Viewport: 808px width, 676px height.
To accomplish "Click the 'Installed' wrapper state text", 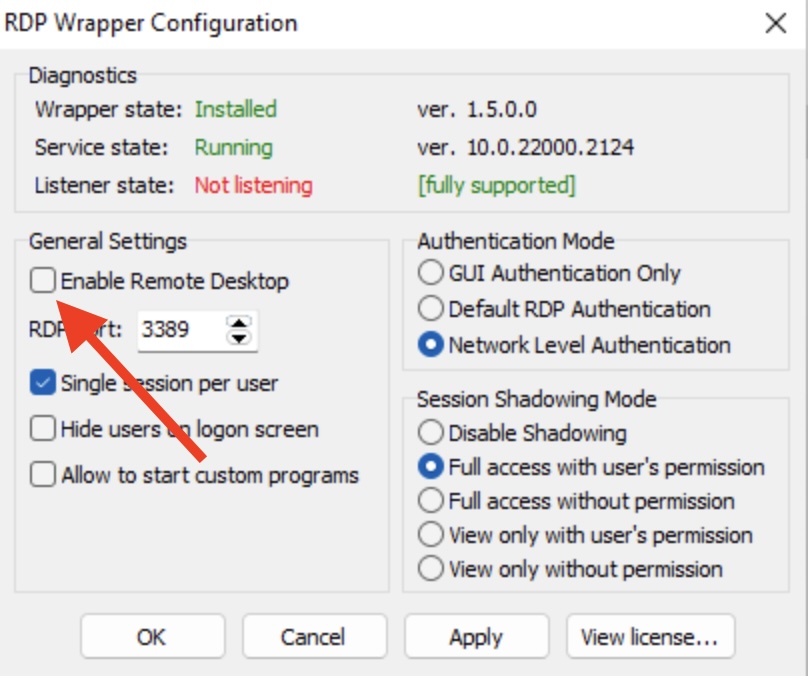I will point(235,109).
